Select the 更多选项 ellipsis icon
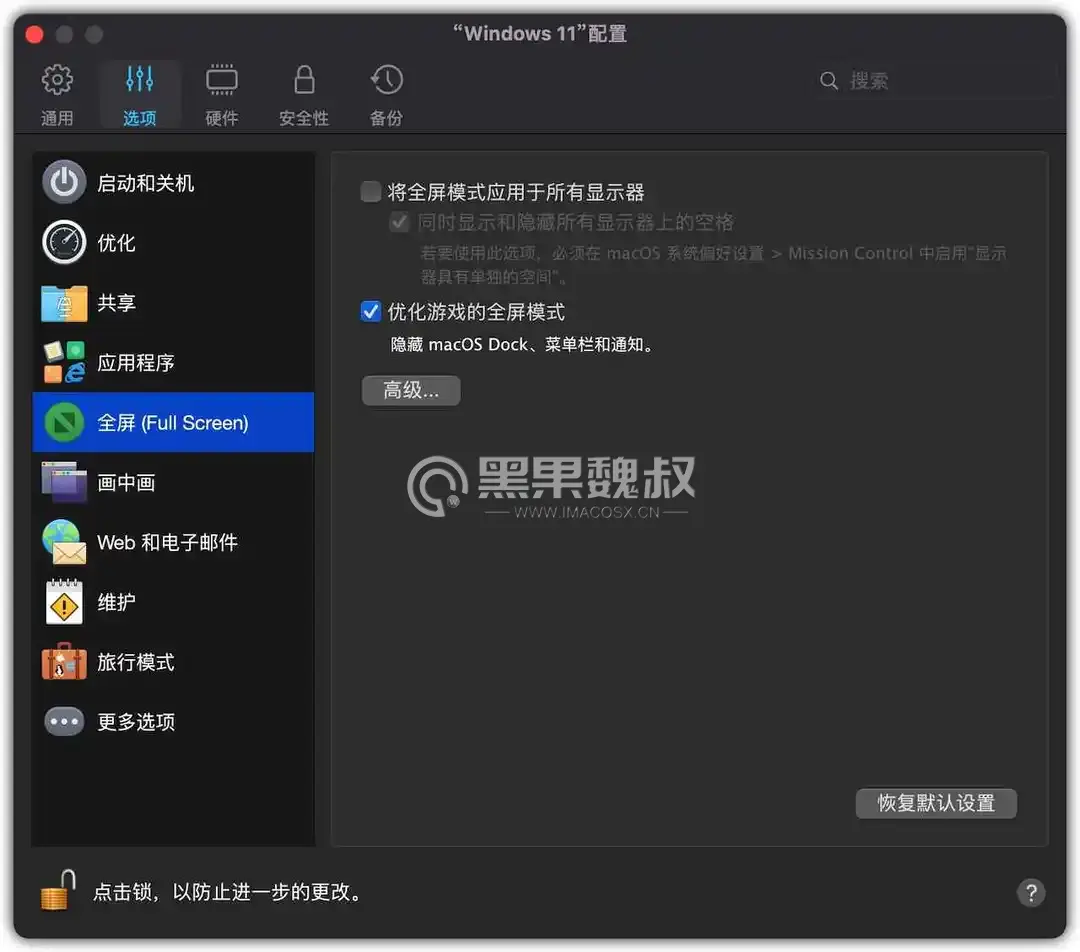The width and height of the screenshot is (1080, 952). 63,722
